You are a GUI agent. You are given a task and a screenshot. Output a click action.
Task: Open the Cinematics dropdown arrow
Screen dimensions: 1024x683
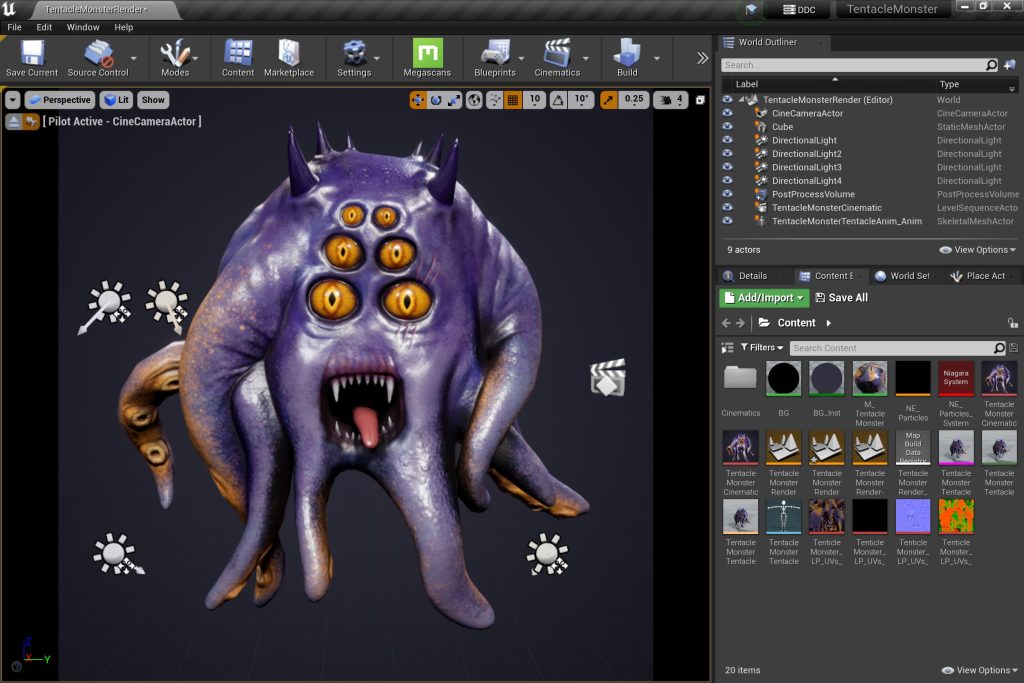coord(586,58)
